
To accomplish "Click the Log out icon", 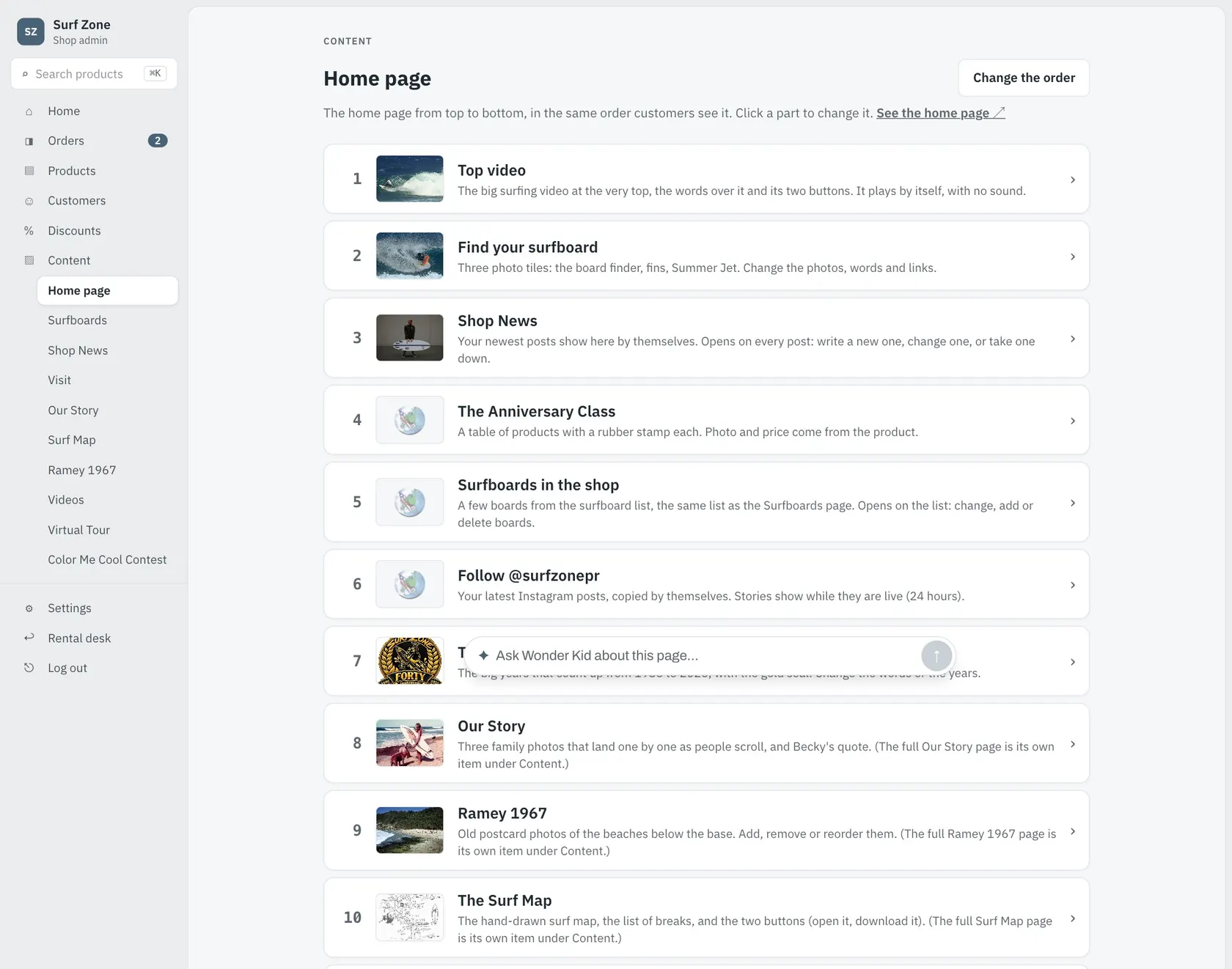I will [29, 668].
